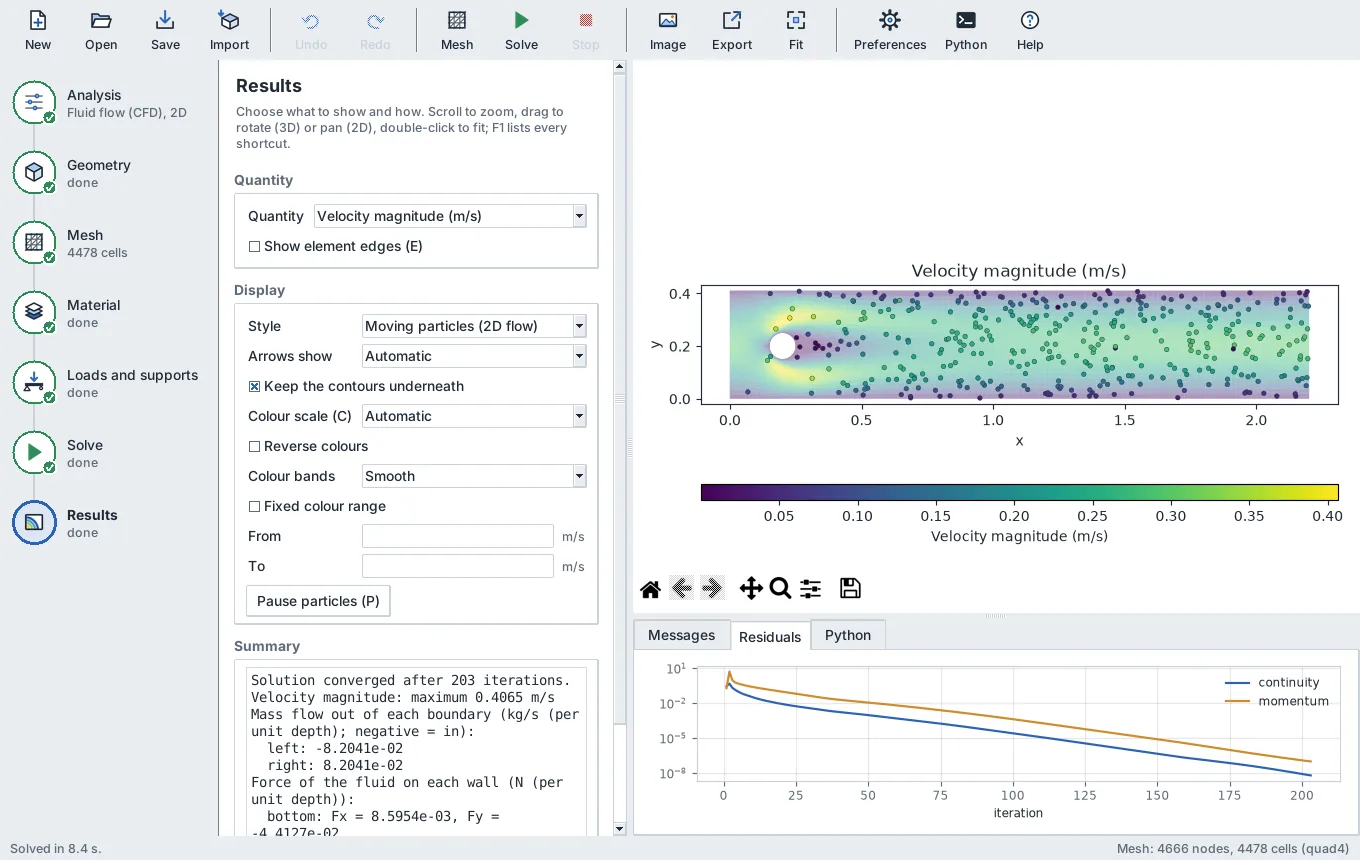
Task: Click Pause particles (P) button
Action: coord(318,601)
